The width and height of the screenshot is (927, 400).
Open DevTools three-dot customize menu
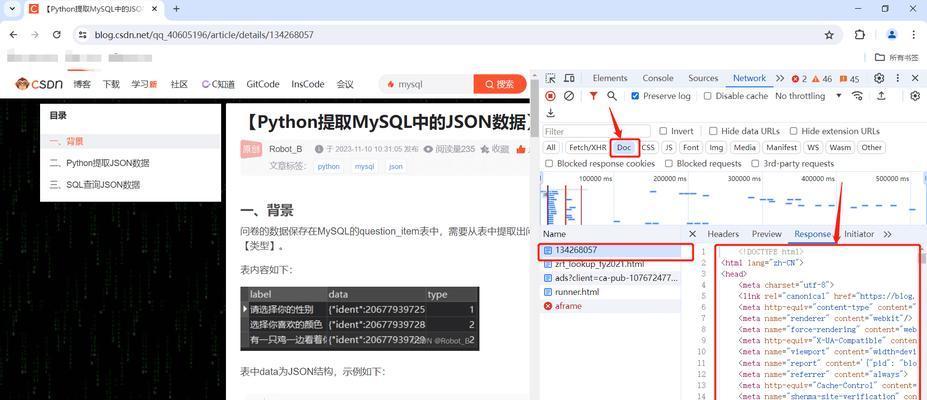coord(897,79)
